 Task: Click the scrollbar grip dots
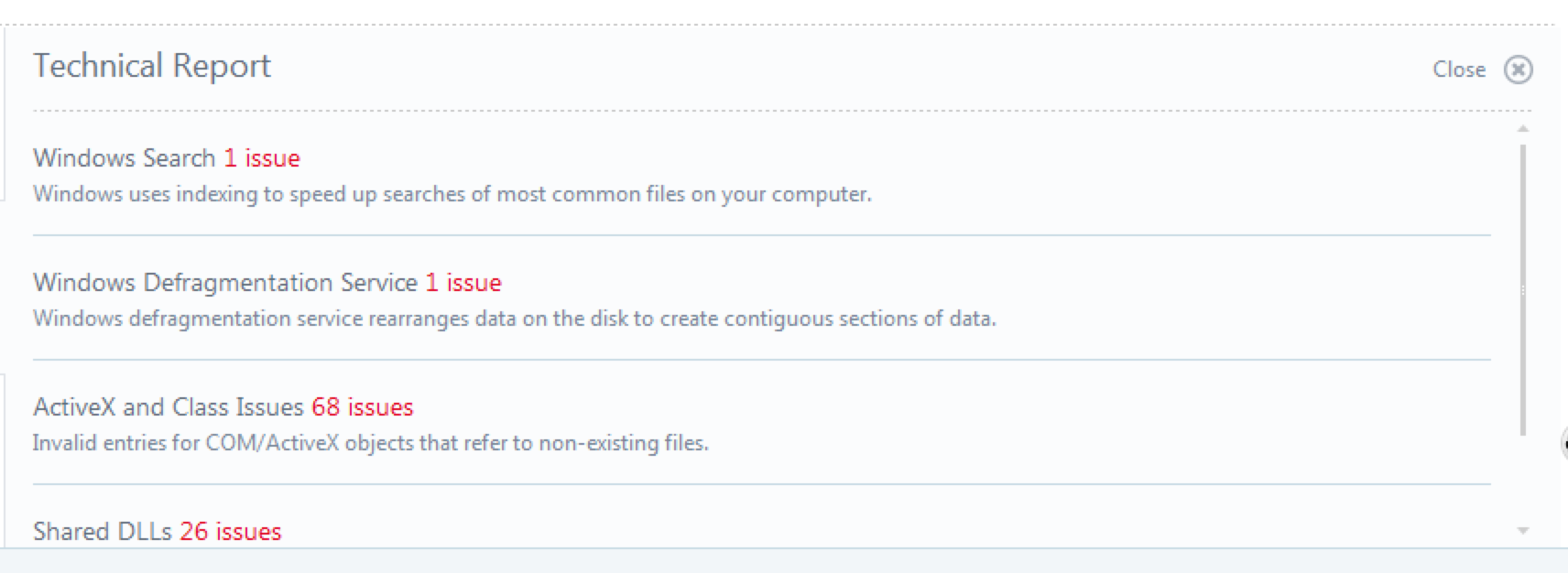coord(1523,291)
